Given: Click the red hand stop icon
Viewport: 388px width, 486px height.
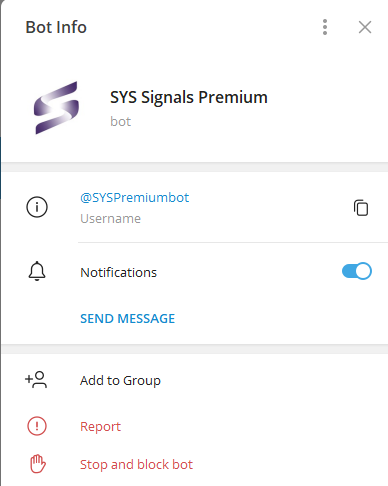Looking at the screenshot, I should pos(38,464).
